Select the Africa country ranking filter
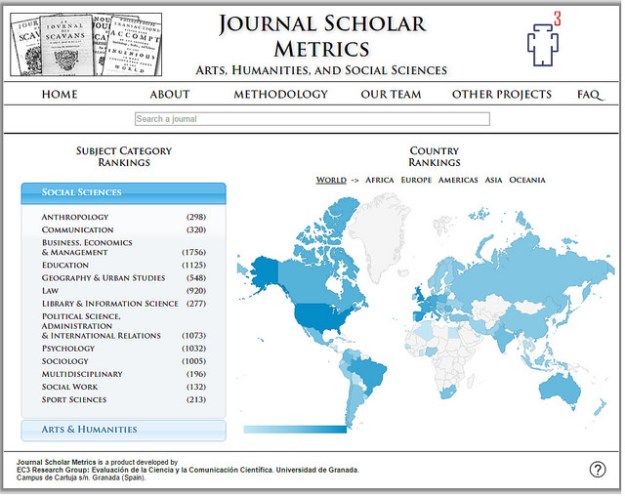 click(x=380, y=180)
